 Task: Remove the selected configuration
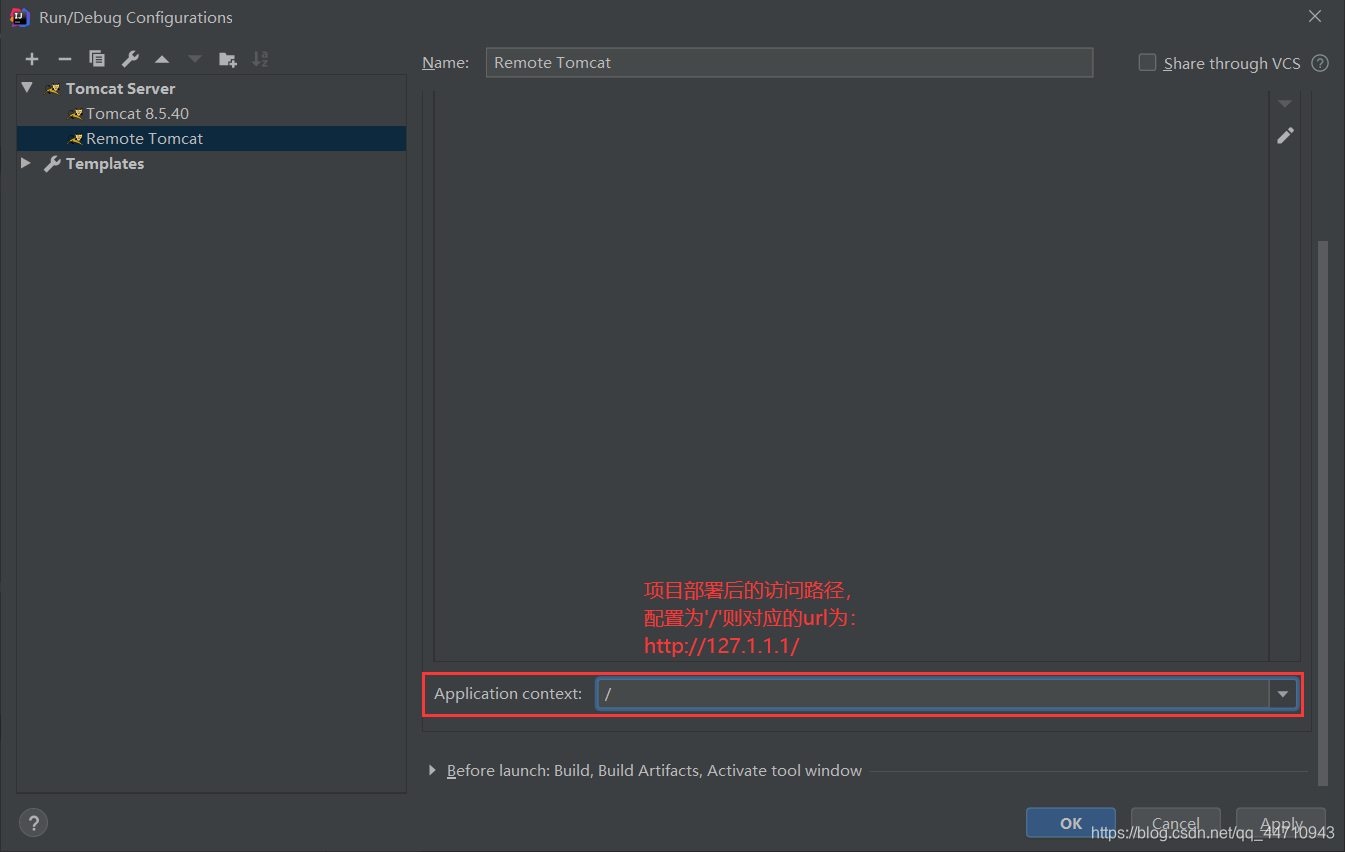tap(64, 59)
